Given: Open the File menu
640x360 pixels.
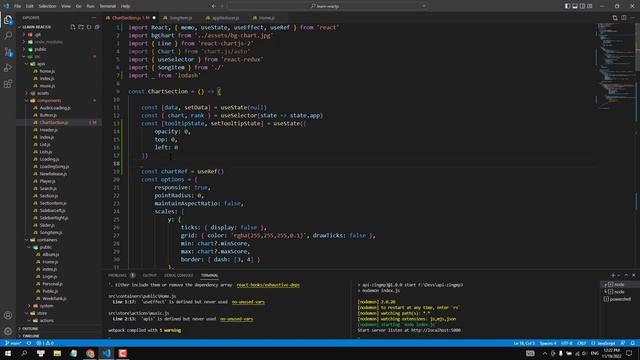Looking at the screenshot, I should pyautogui.click(x=17, y=6).
